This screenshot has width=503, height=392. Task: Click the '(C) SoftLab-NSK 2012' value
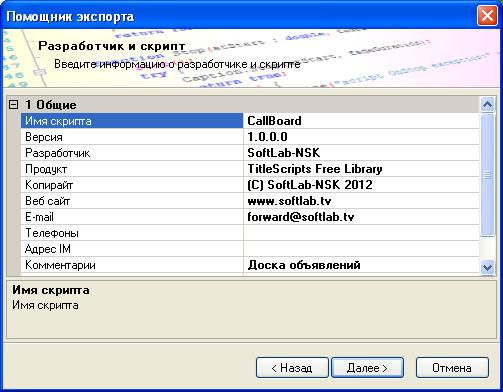[x=362, y=185]
